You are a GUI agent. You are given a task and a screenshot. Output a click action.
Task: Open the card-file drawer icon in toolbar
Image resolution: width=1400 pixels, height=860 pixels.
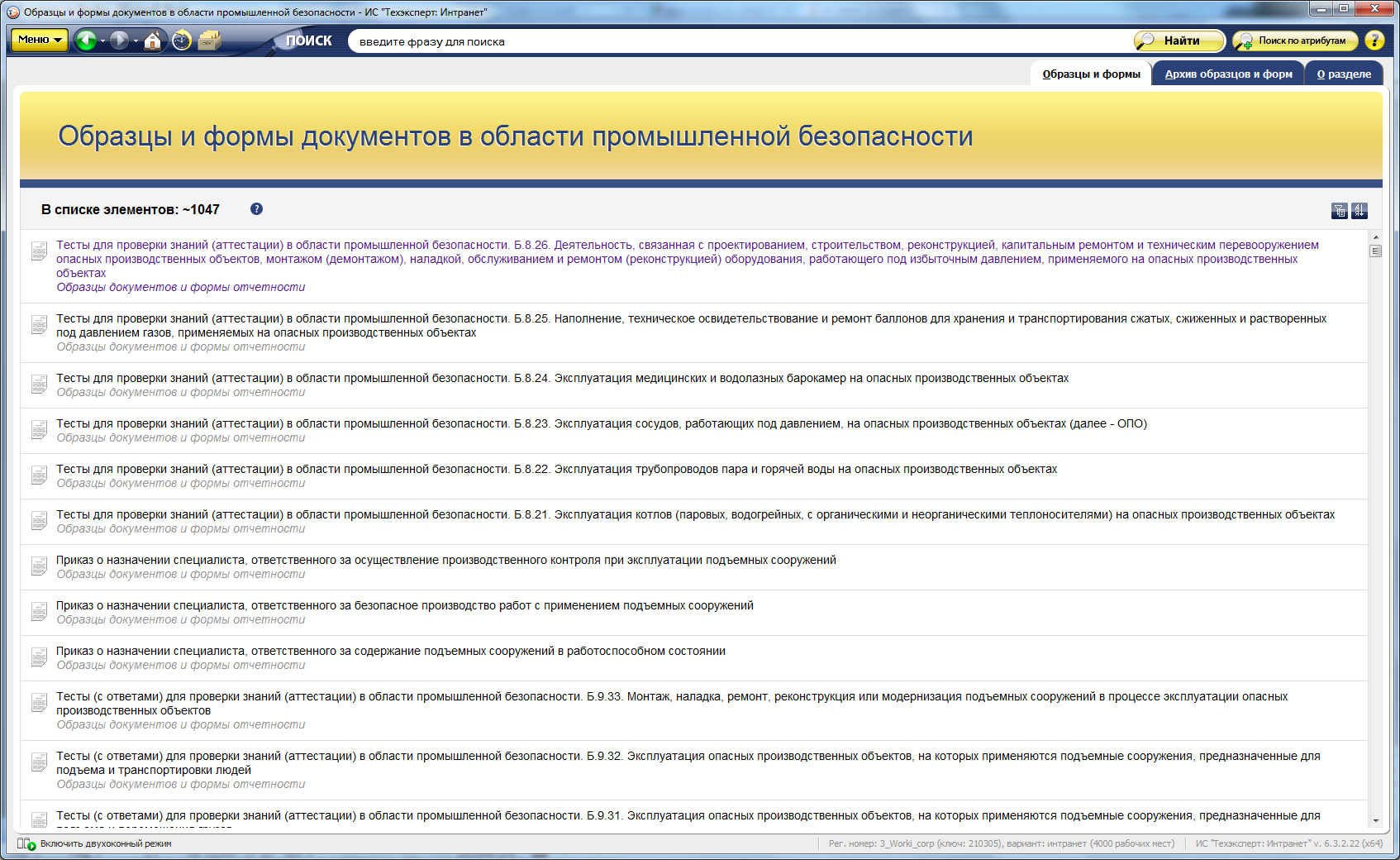click(x=210, y=41)
